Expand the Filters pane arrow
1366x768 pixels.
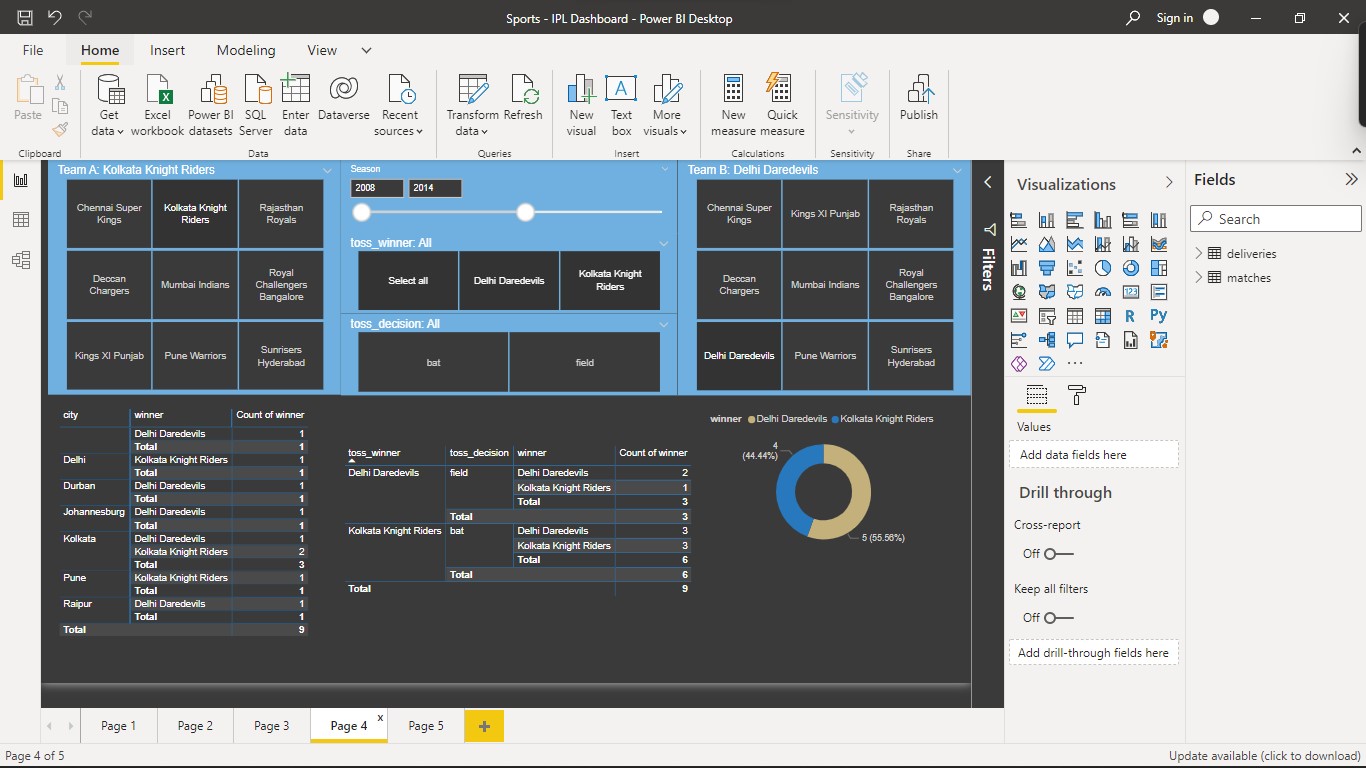pyautogui.click(x=988, y=182)
